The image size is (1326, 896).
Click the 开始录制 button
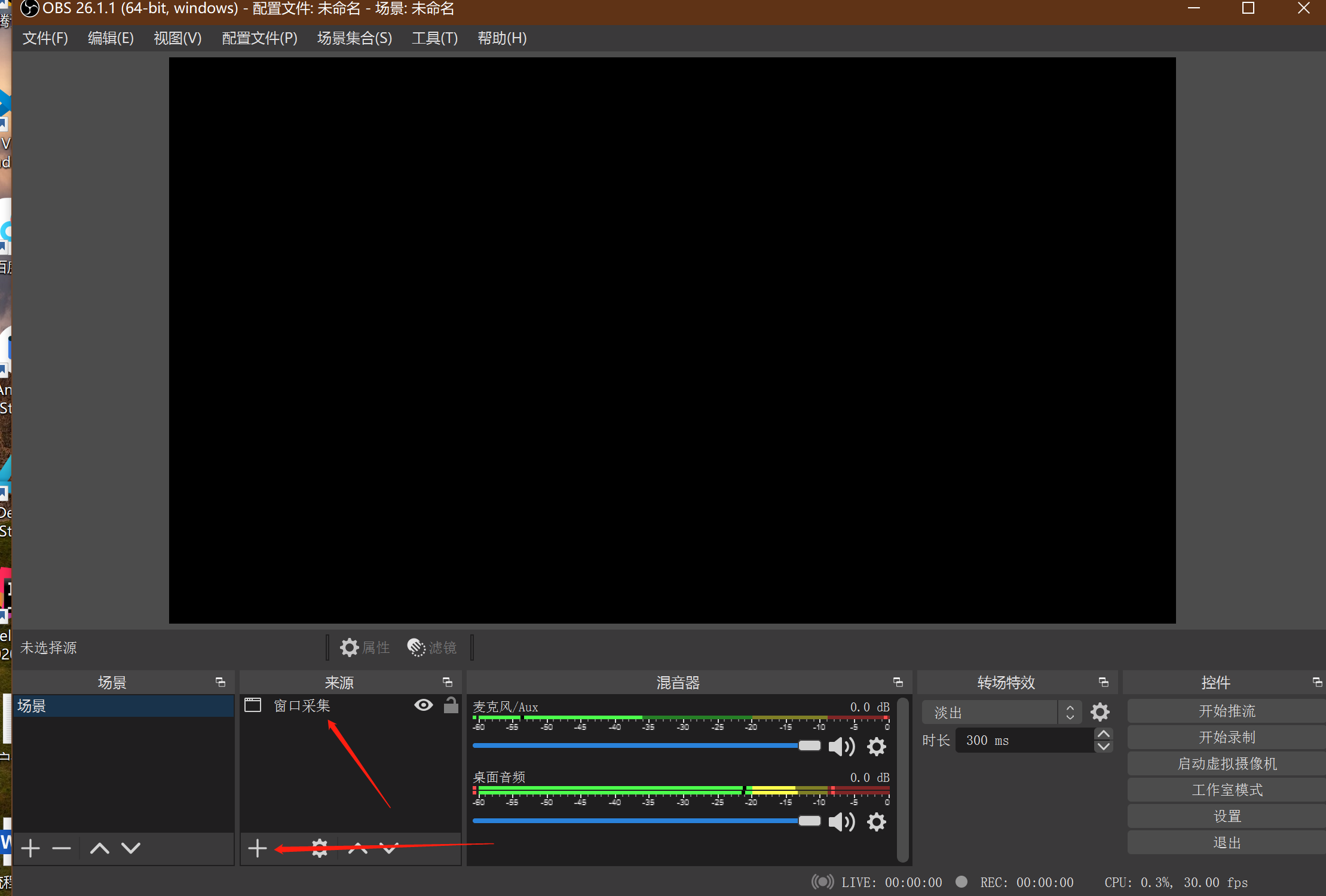coord(1226,738)
